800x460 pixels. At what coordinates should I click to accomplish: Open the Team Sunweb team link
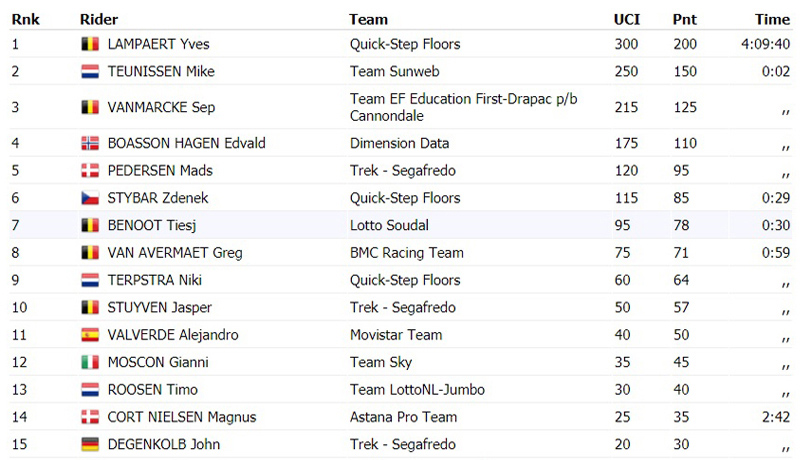[394, 71]
